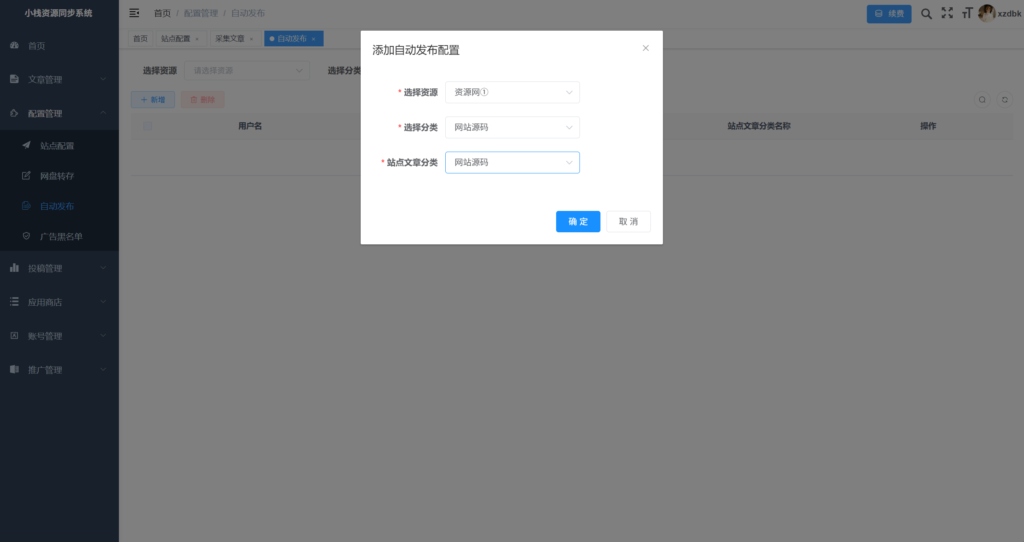Expand 应用商店 sidebar menu

click(59, 302)
